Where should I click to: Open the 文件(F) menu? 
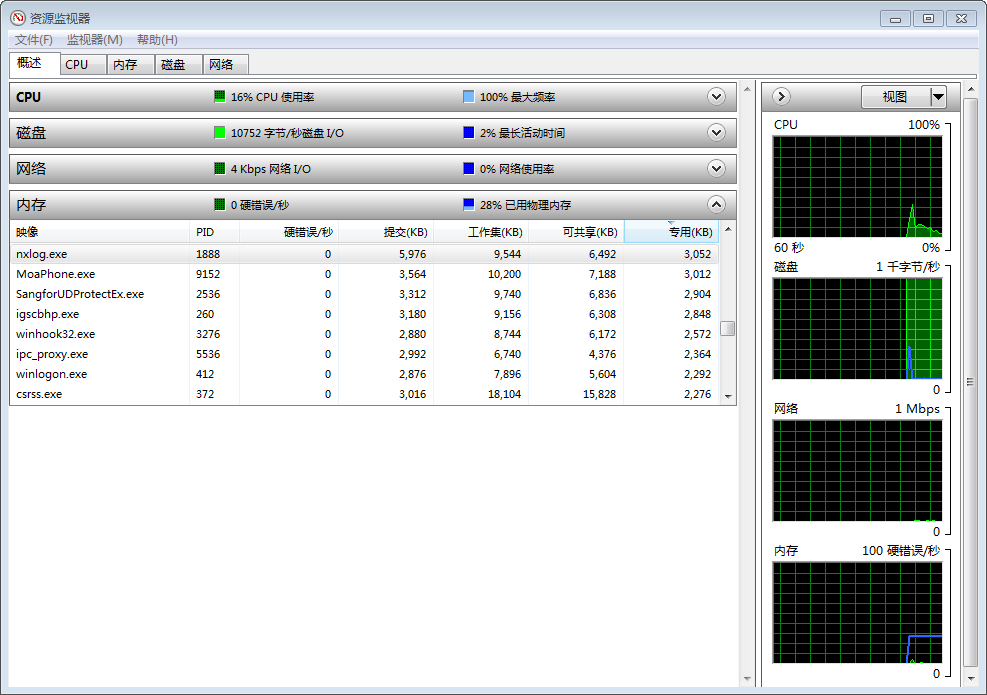[33, 40]
